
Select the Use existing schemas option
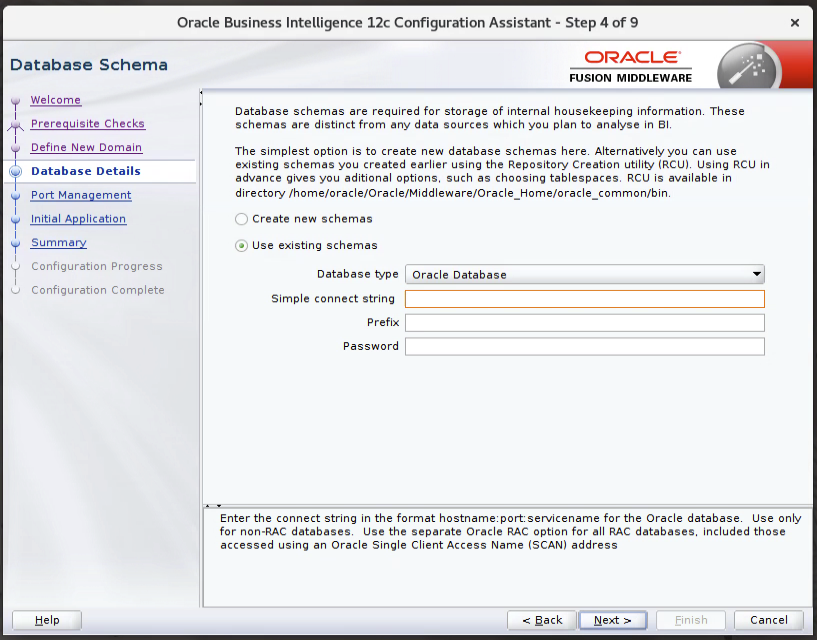[241, 245]
